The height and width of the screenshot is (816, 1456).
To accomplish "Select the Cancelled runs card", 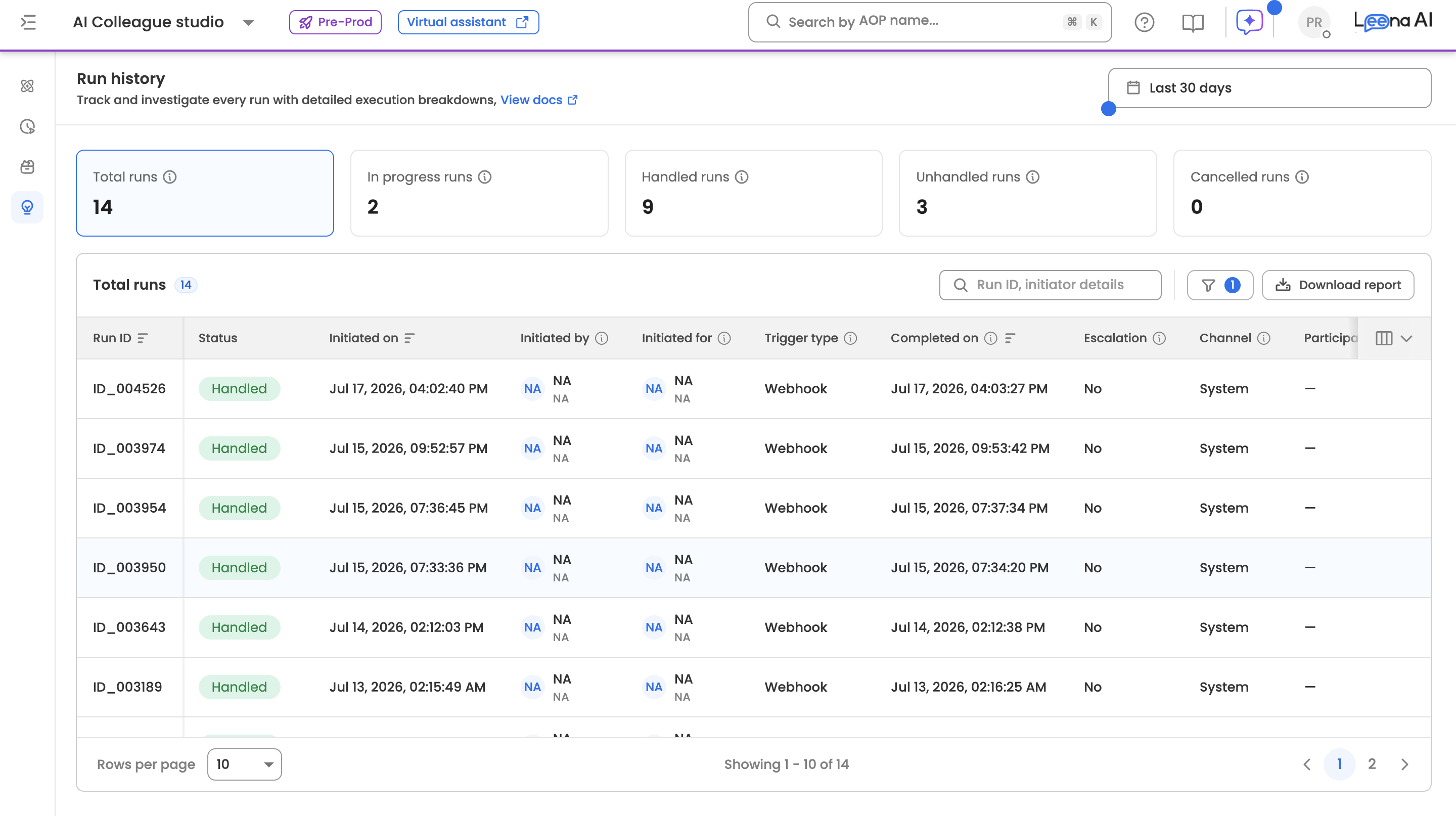I will (x=1302, y=193).
